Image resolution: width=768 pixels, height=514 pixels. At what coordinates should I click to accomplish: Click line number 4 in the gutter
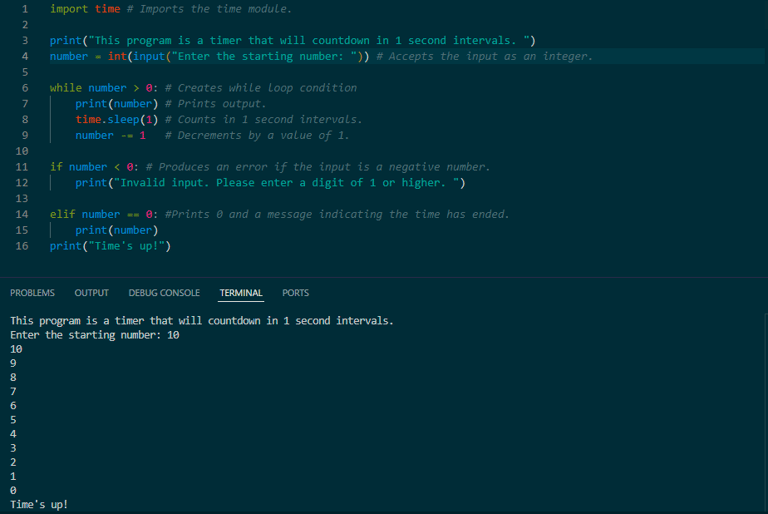tap(25, 56)
